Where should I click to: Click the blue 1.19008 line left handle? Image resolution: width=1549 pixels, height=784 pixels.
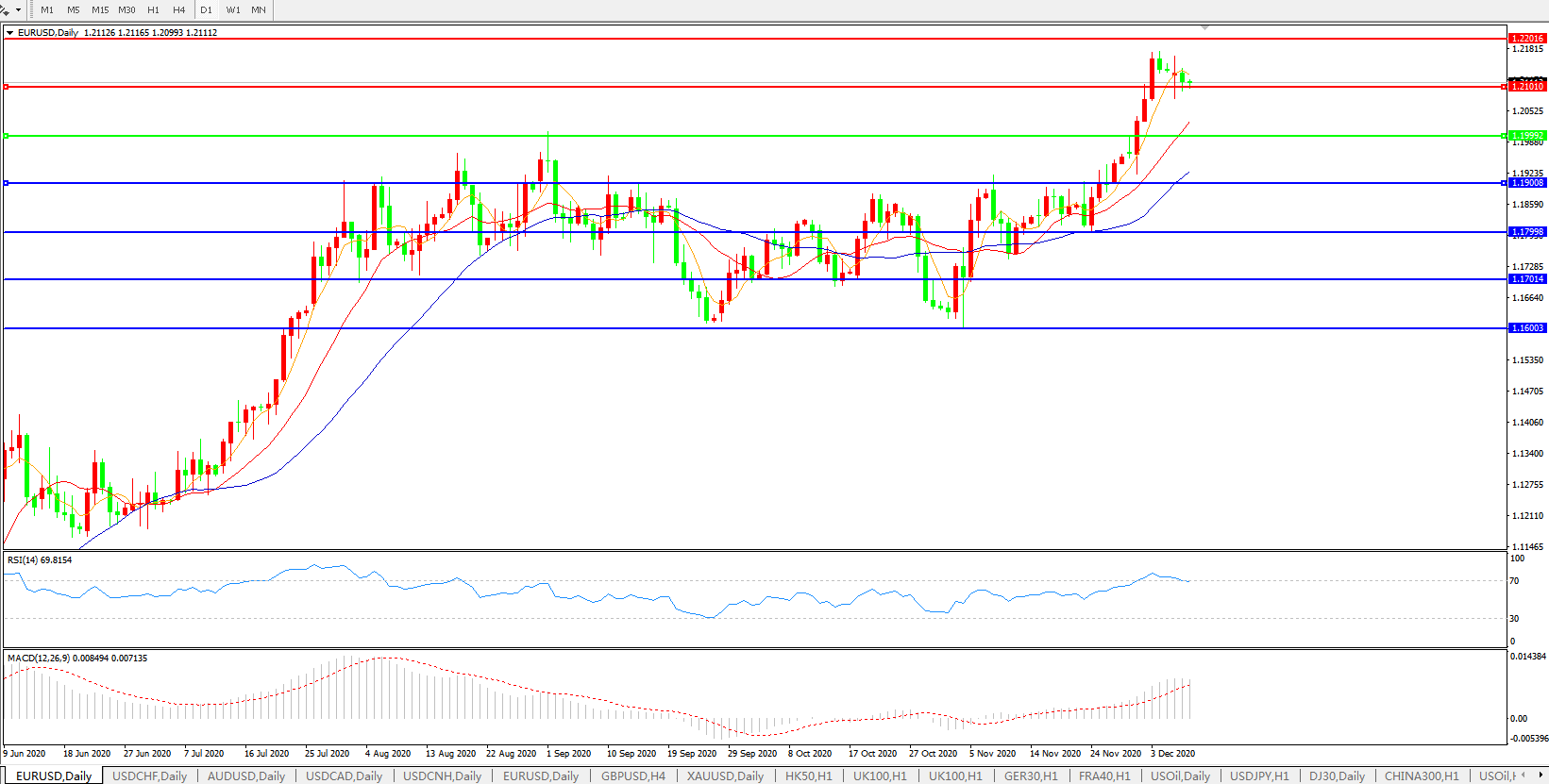(7, 183)
